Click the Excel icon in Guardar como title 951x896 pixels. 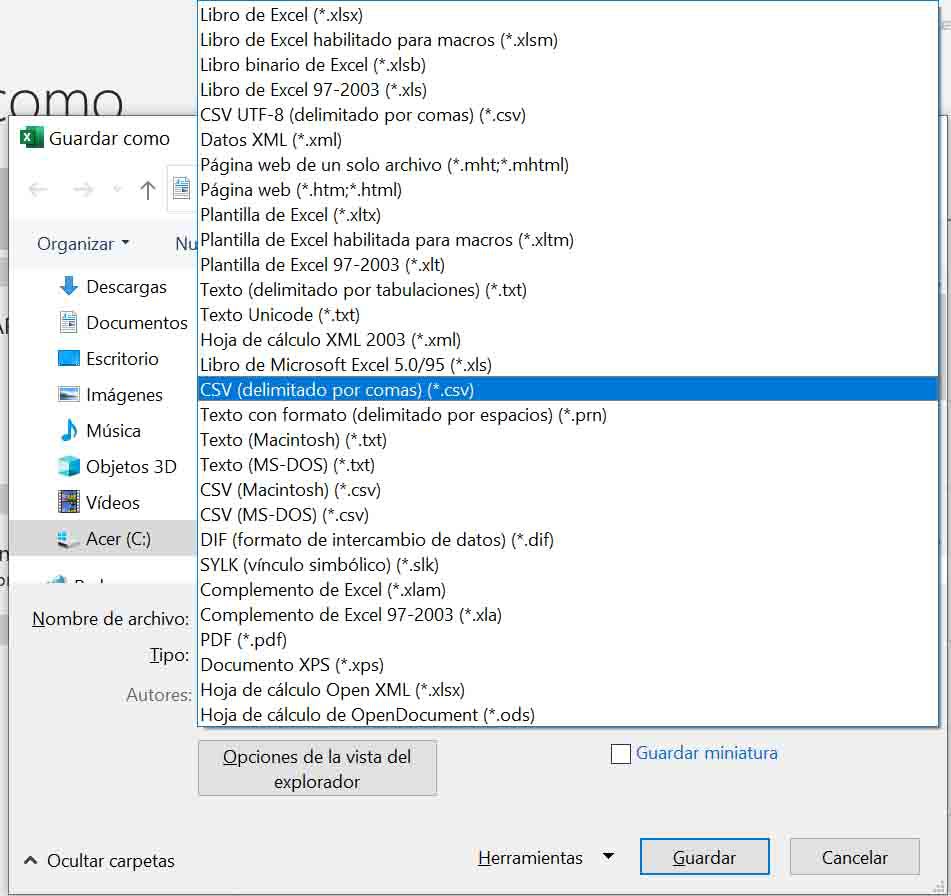click(31, 138)
